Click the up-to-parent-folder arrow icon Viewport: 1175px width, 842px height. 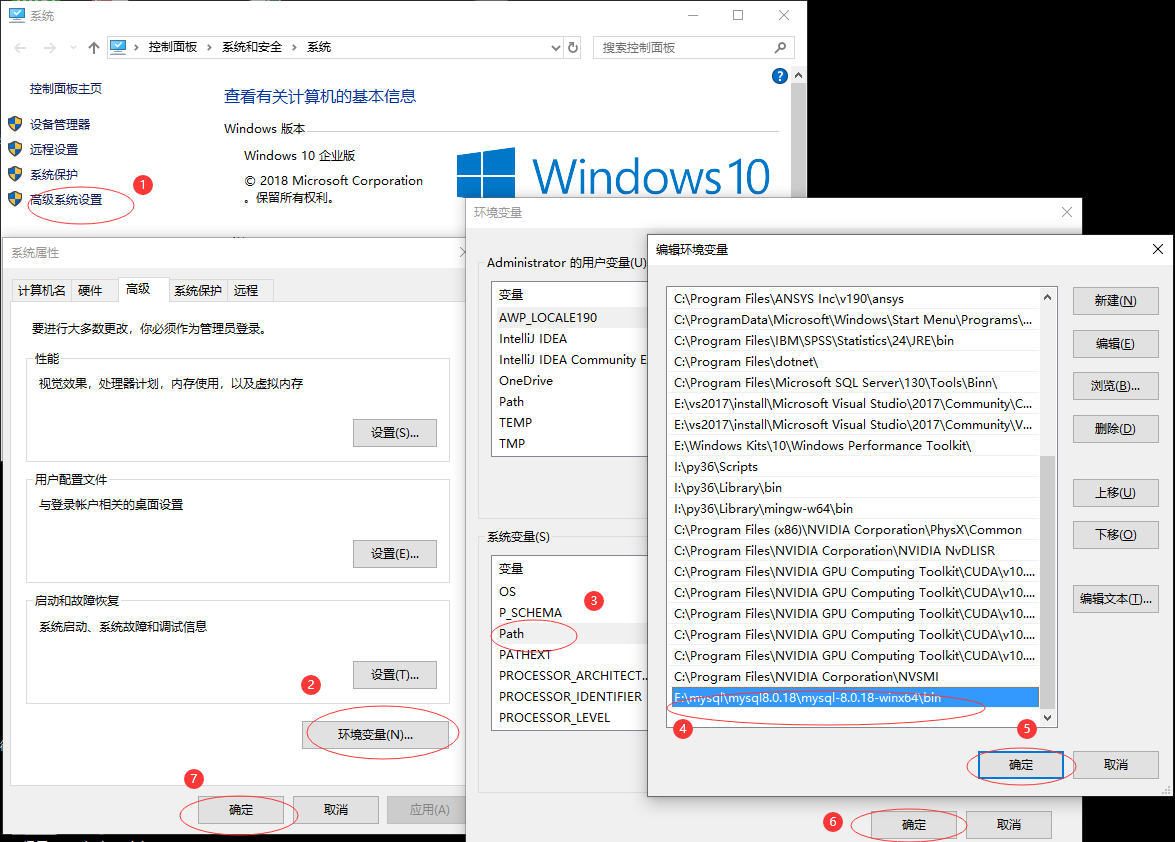(94, 46)
